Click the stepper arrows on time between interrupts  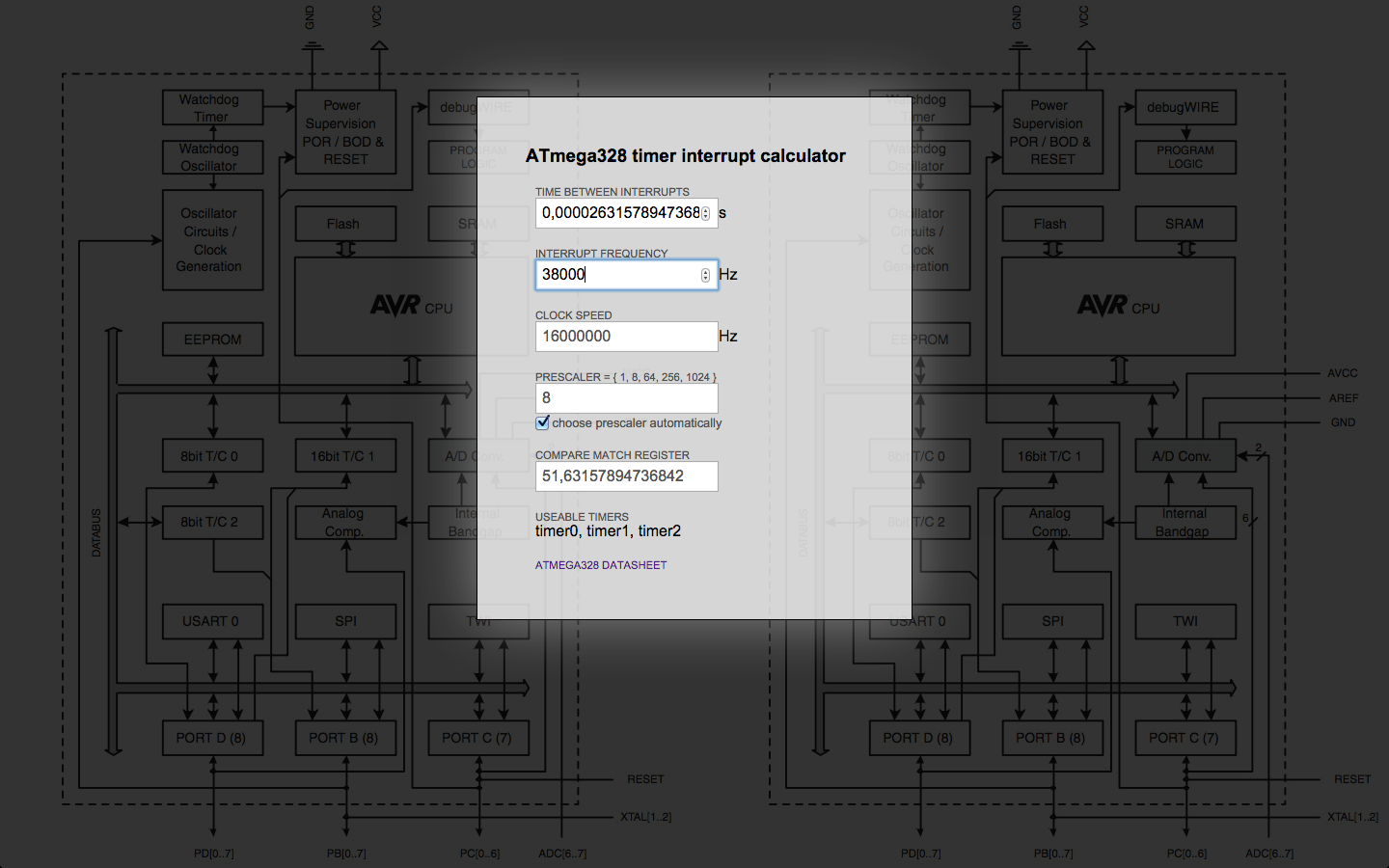(705, 213)
